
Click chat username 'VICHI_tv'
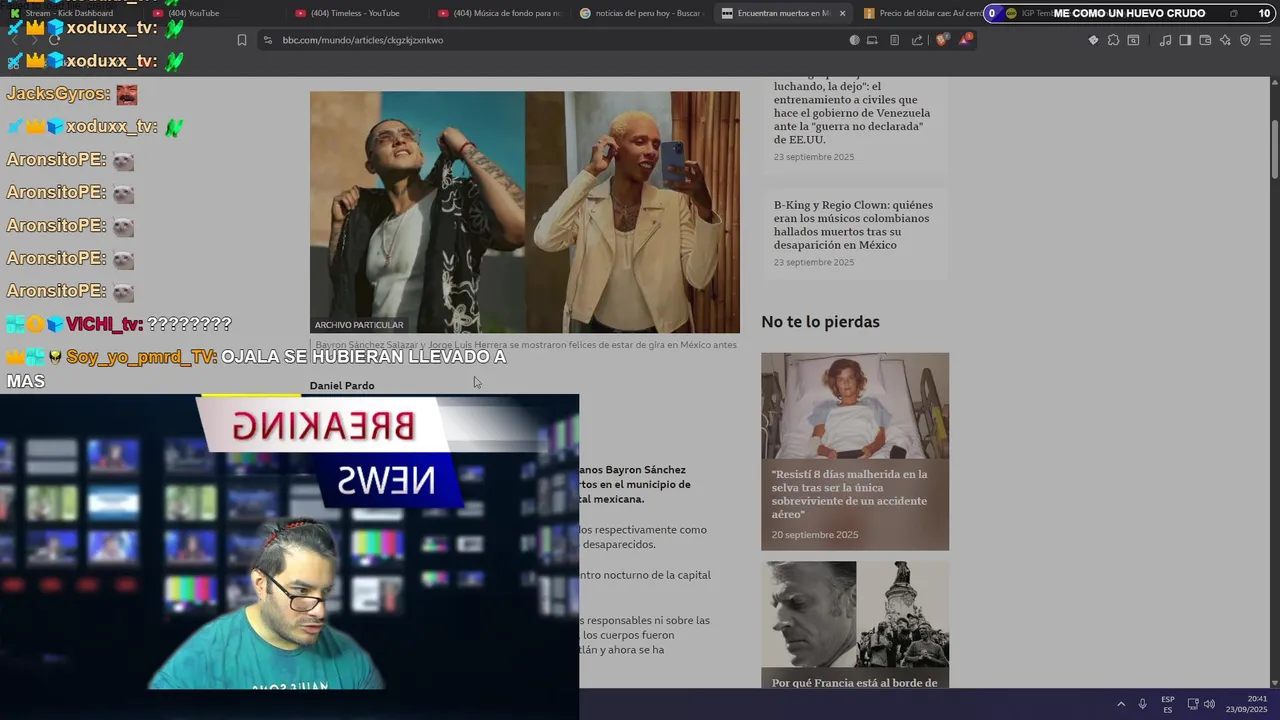105,324
